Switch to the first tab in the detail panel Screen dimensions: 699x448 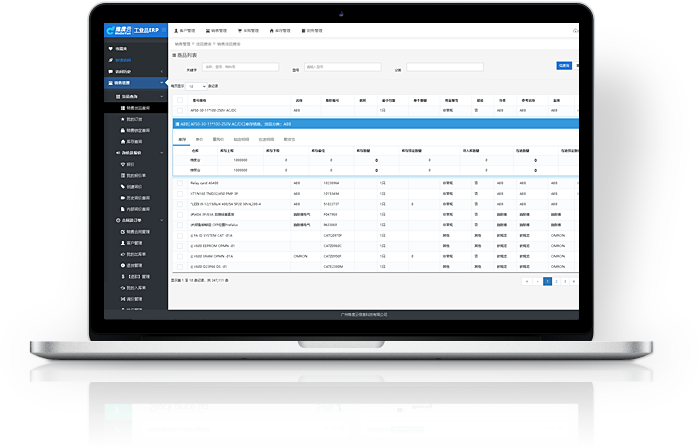pos(181,139)
